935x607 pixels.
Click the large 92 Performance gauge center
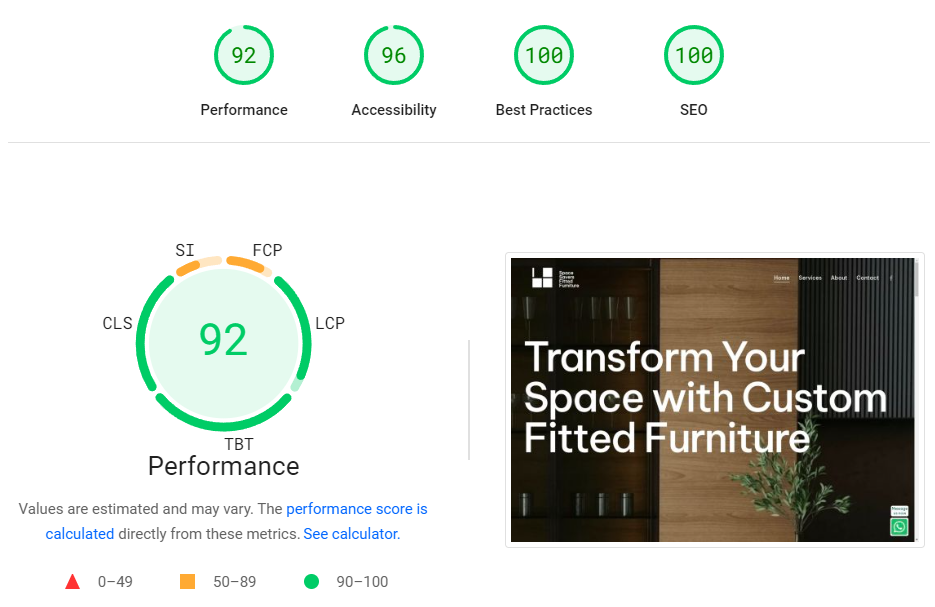224,340
